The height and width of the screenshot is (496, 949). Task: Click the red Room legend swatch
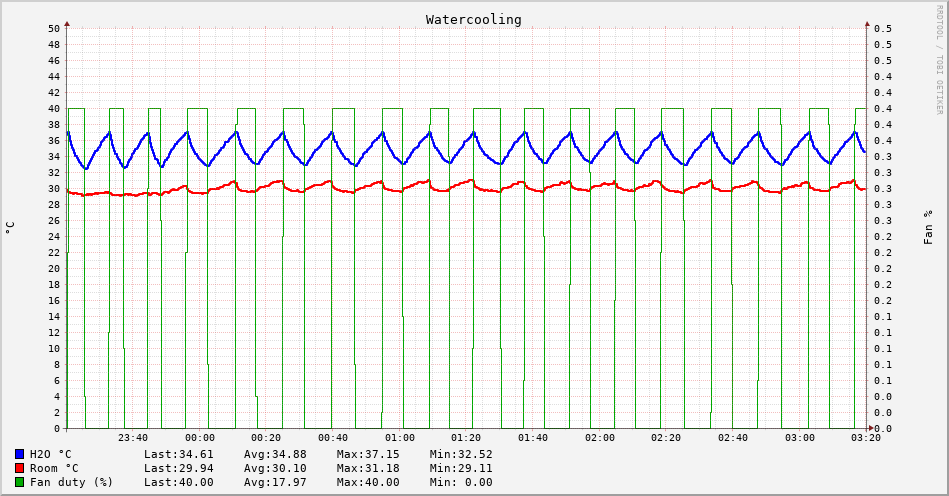19,468
